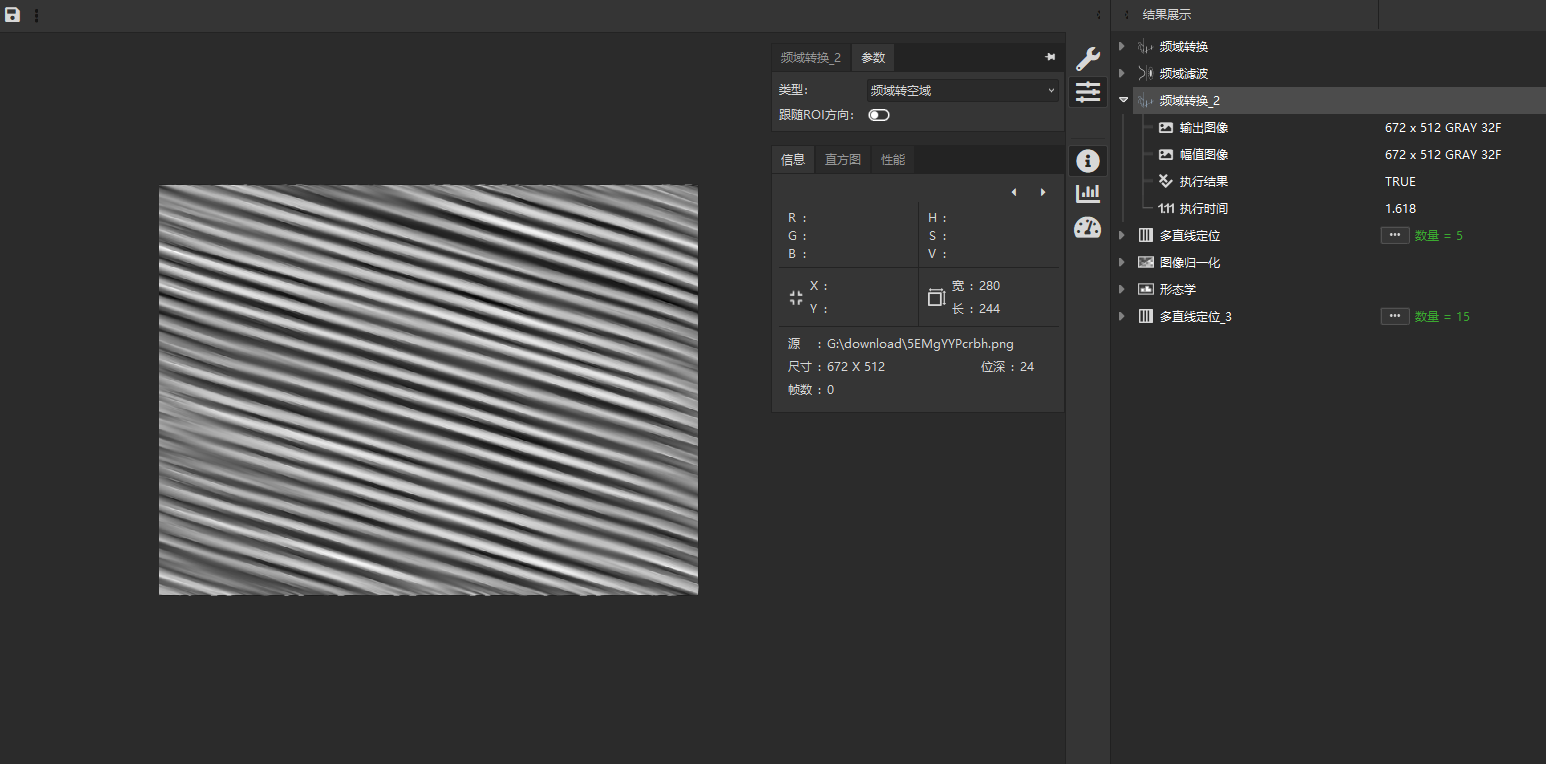Pin the parameters panel
1546x764 pixels.
[1050, 58]
